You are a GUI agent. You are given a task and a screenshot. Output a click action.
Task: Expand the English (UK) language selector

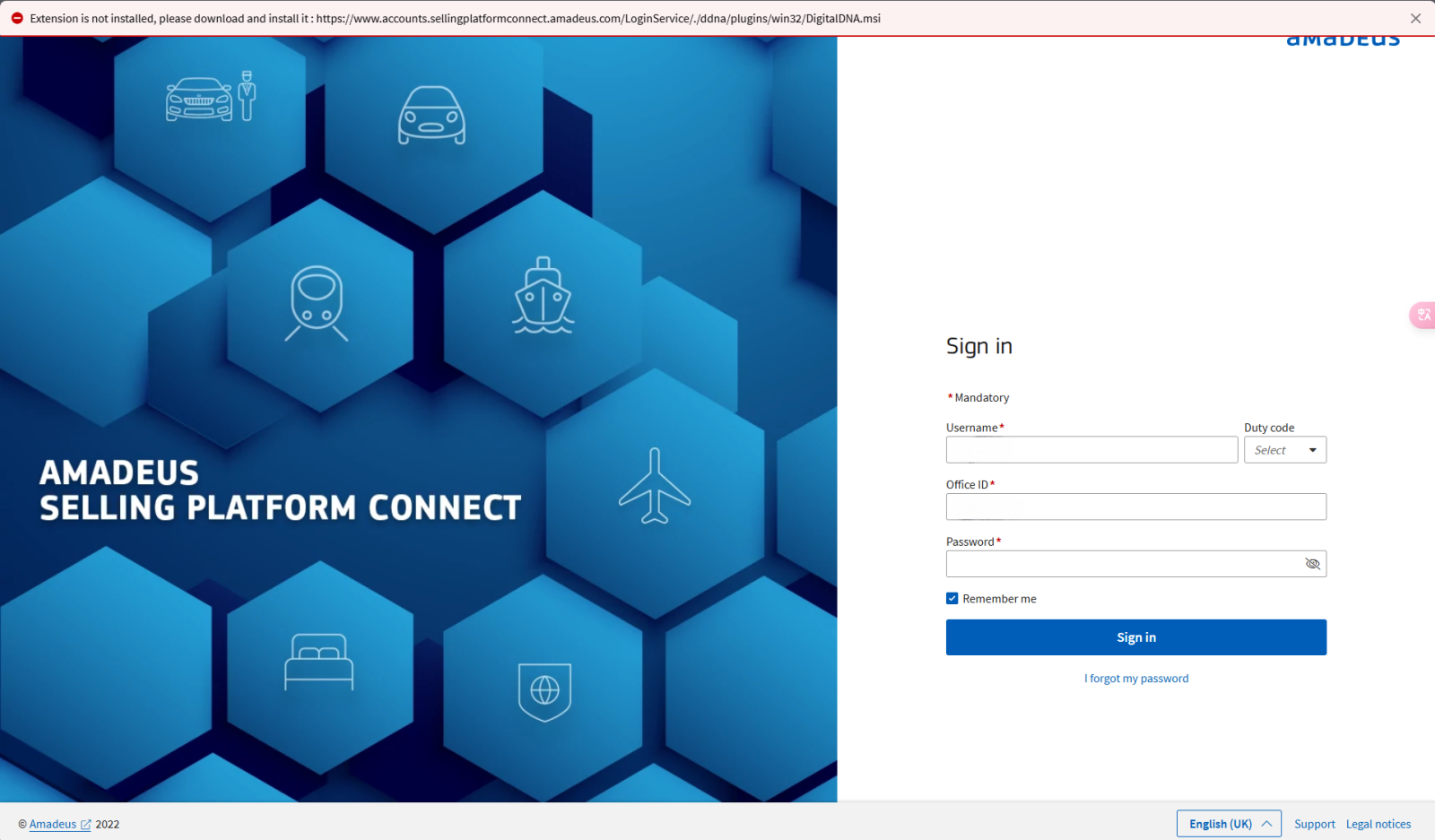tap(1229, 824)
